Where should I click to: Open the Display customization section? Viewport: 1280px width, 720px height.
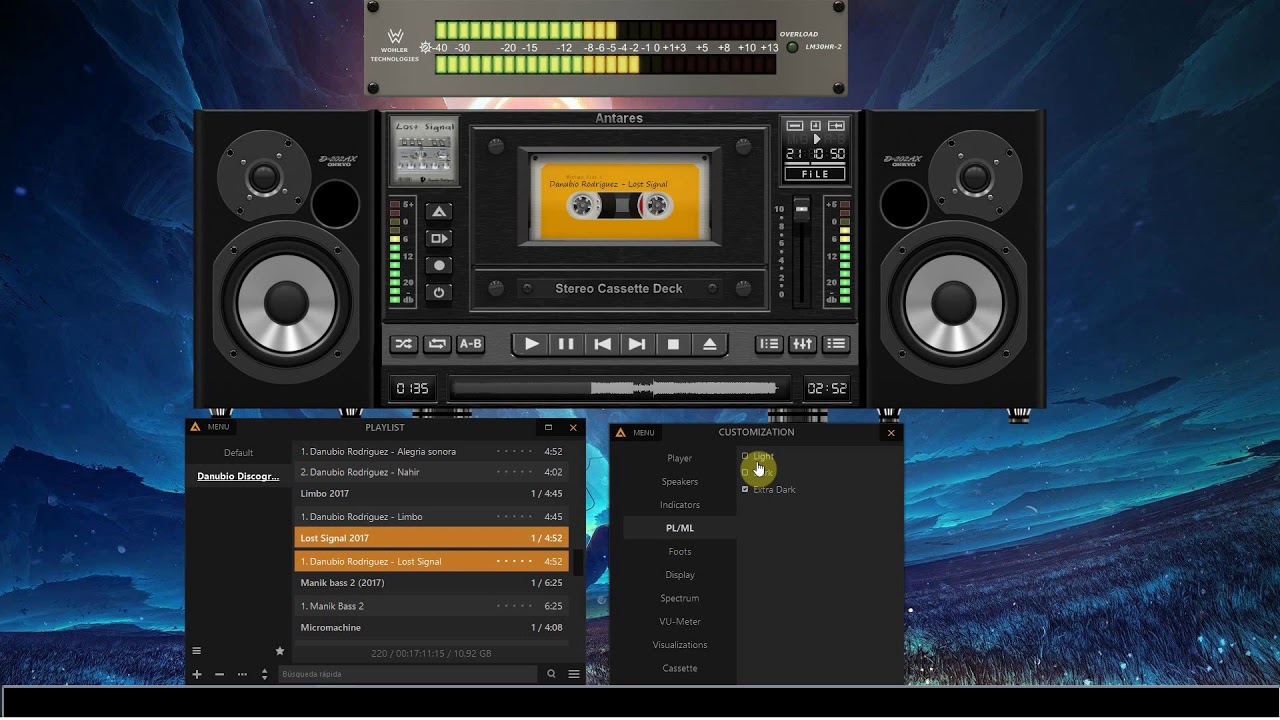pos(680,575)
